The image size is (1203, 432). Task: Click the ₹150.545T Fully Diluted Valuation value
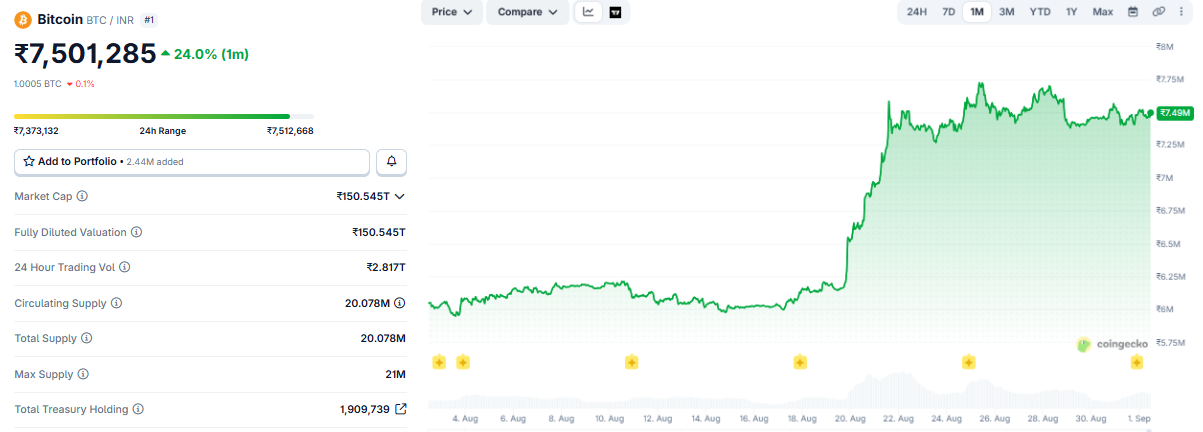(x=379, y=232)
